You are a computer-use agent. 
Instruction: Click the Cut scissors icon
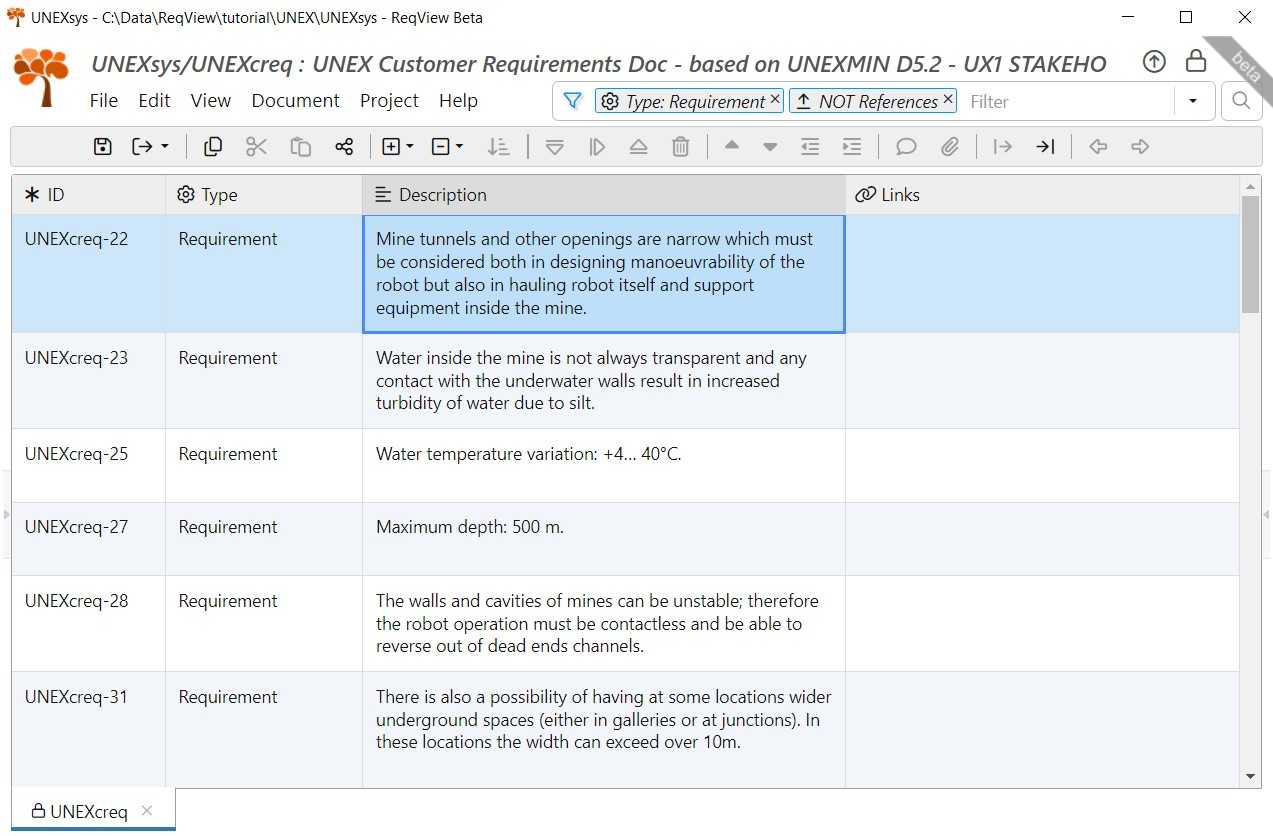click(257, 147)
